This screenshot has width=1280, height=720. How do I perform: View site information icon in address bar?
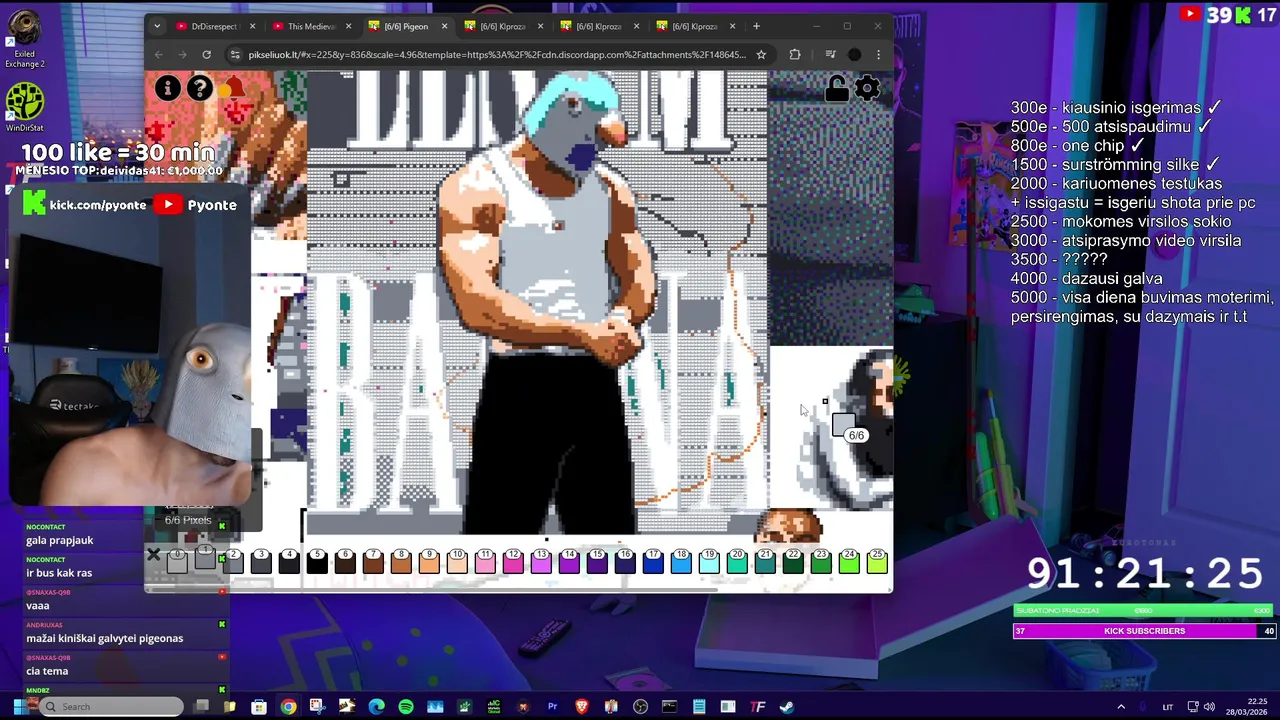[235, 54]
